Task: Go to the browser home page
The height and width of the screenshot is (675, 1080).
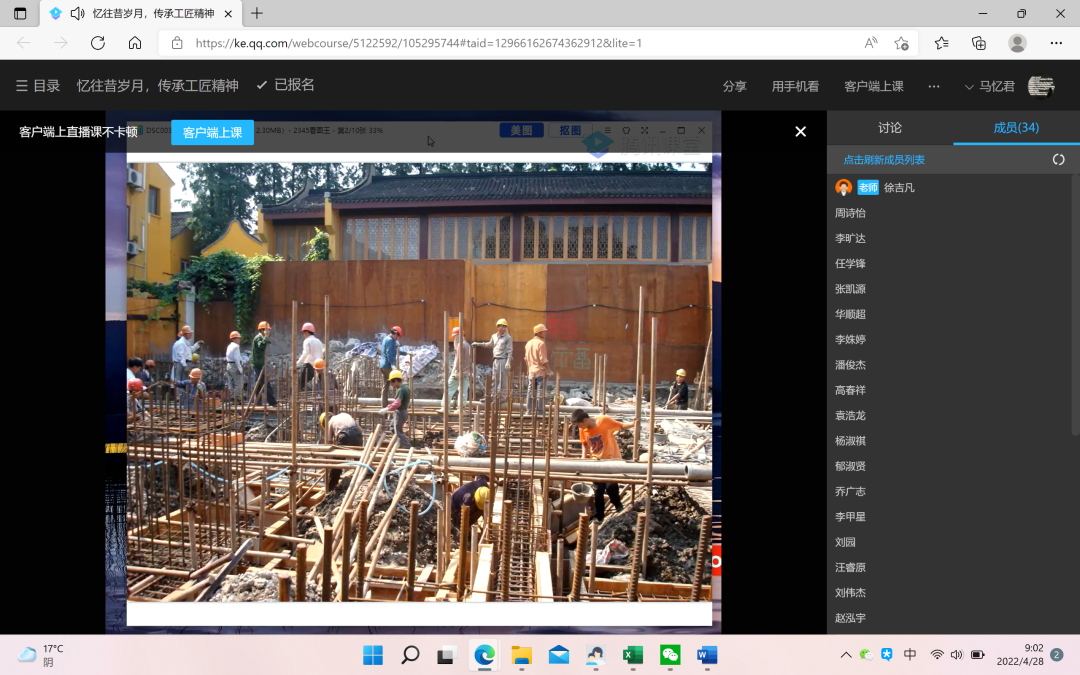Action: (x=135, y=43)
